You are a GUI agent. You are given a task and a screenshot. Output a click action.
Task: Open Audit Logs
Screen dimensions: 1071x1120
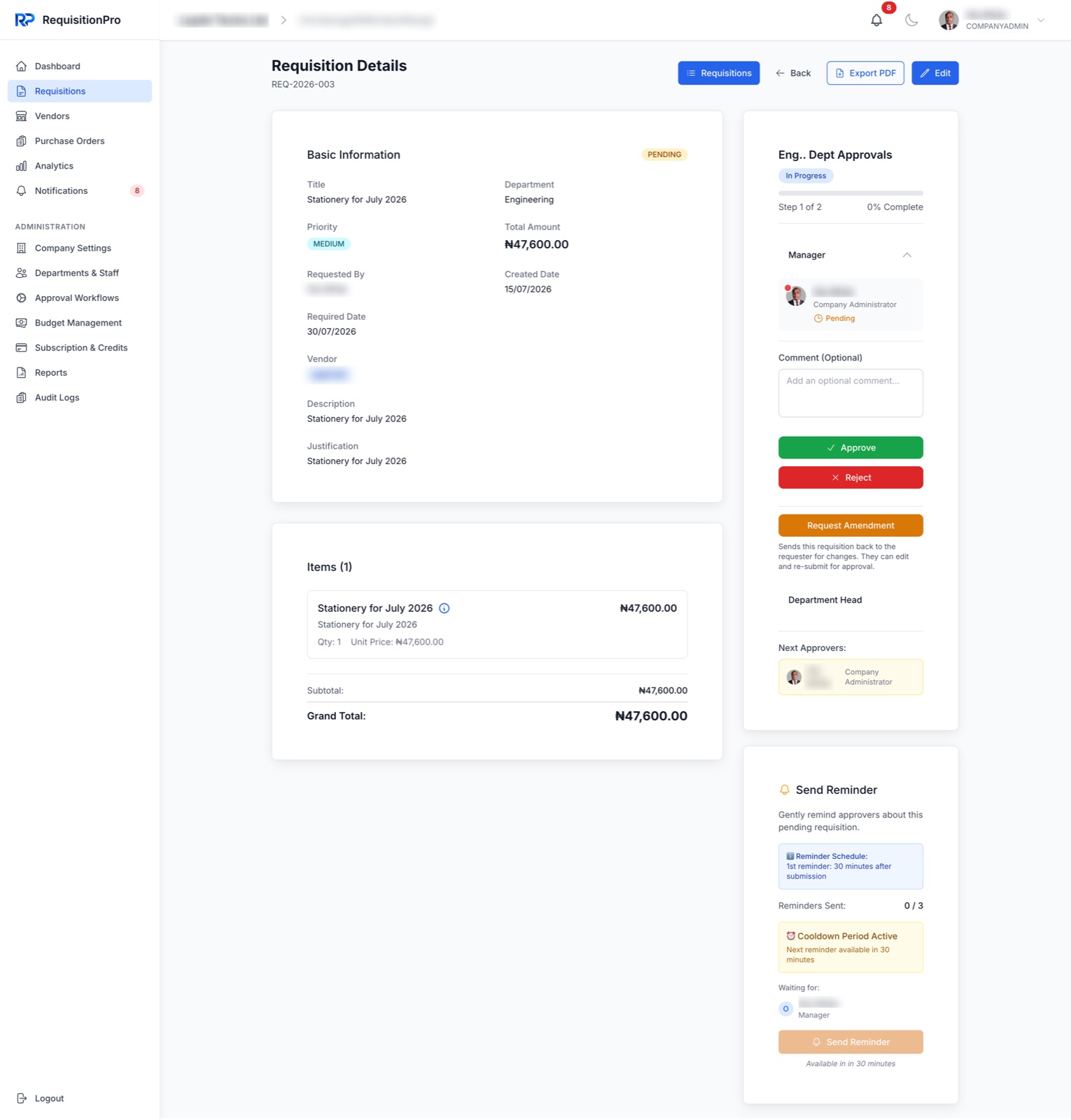tap(80, 398)
